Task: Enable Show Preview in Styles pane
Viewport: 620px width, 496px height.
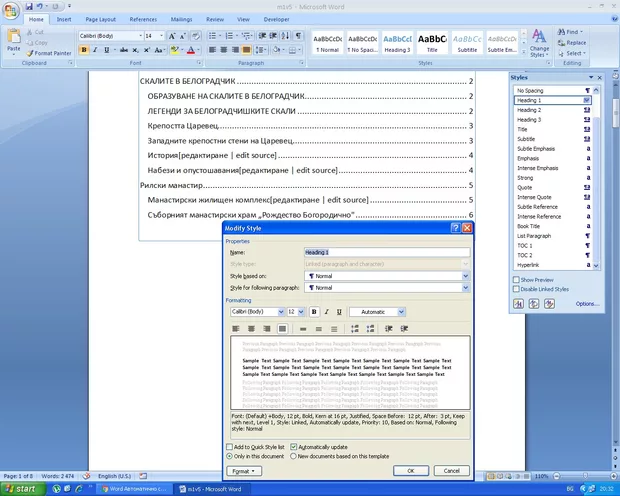Action: (515, 280)
